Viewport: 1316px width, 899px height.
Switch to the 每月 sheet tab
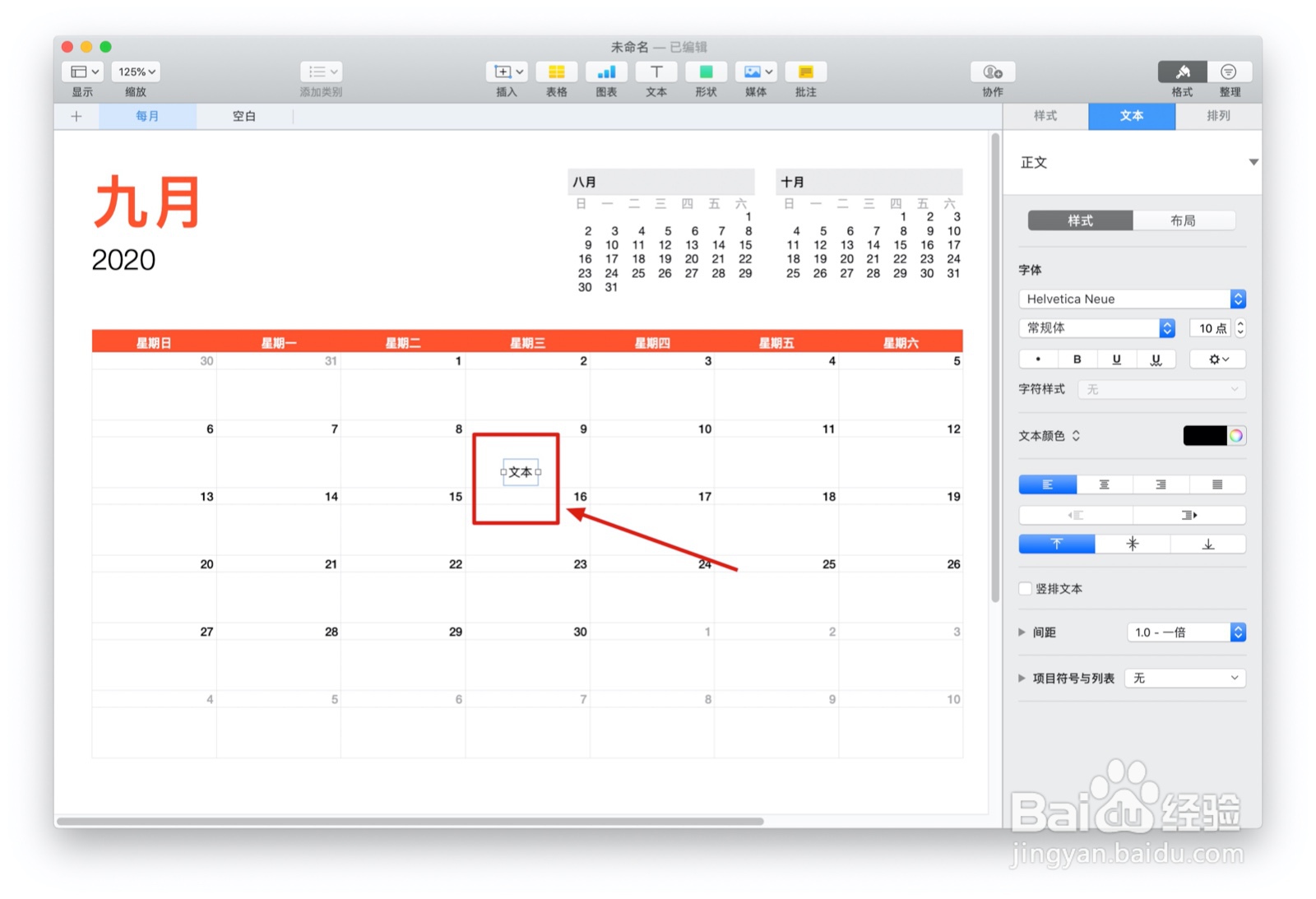click(x=147, y=116)
